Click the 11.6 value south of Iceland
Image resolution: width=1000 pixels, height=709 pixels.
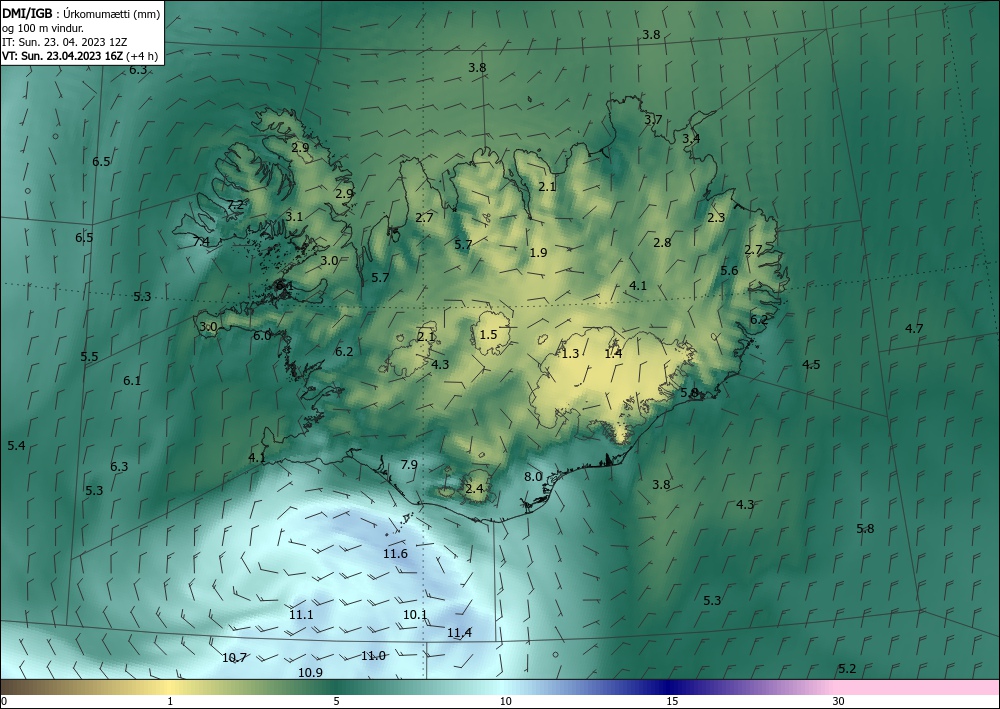click(395, 553)
